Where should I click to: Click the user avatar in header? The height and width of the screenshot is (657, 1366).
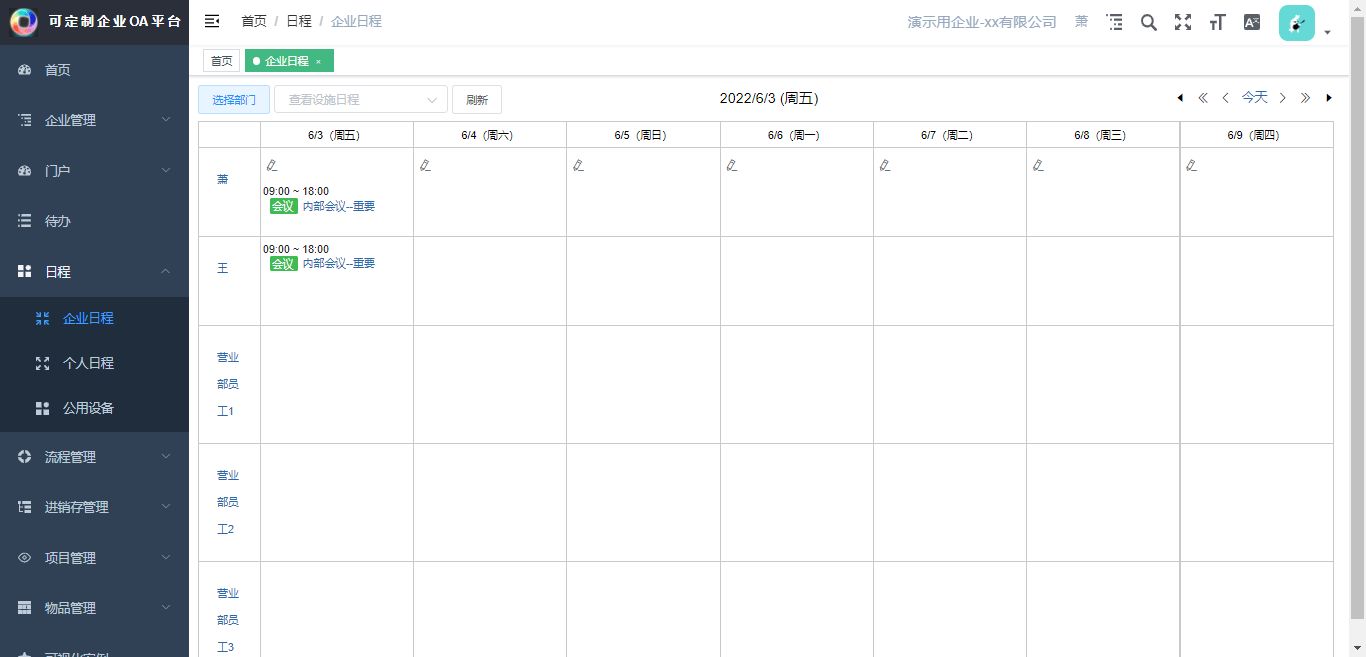click(x=1297, y=23)
